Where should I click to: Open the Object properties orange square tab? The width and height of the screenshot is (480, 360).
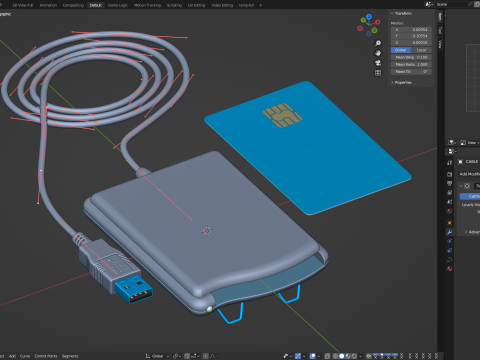[x=450, y=222]
